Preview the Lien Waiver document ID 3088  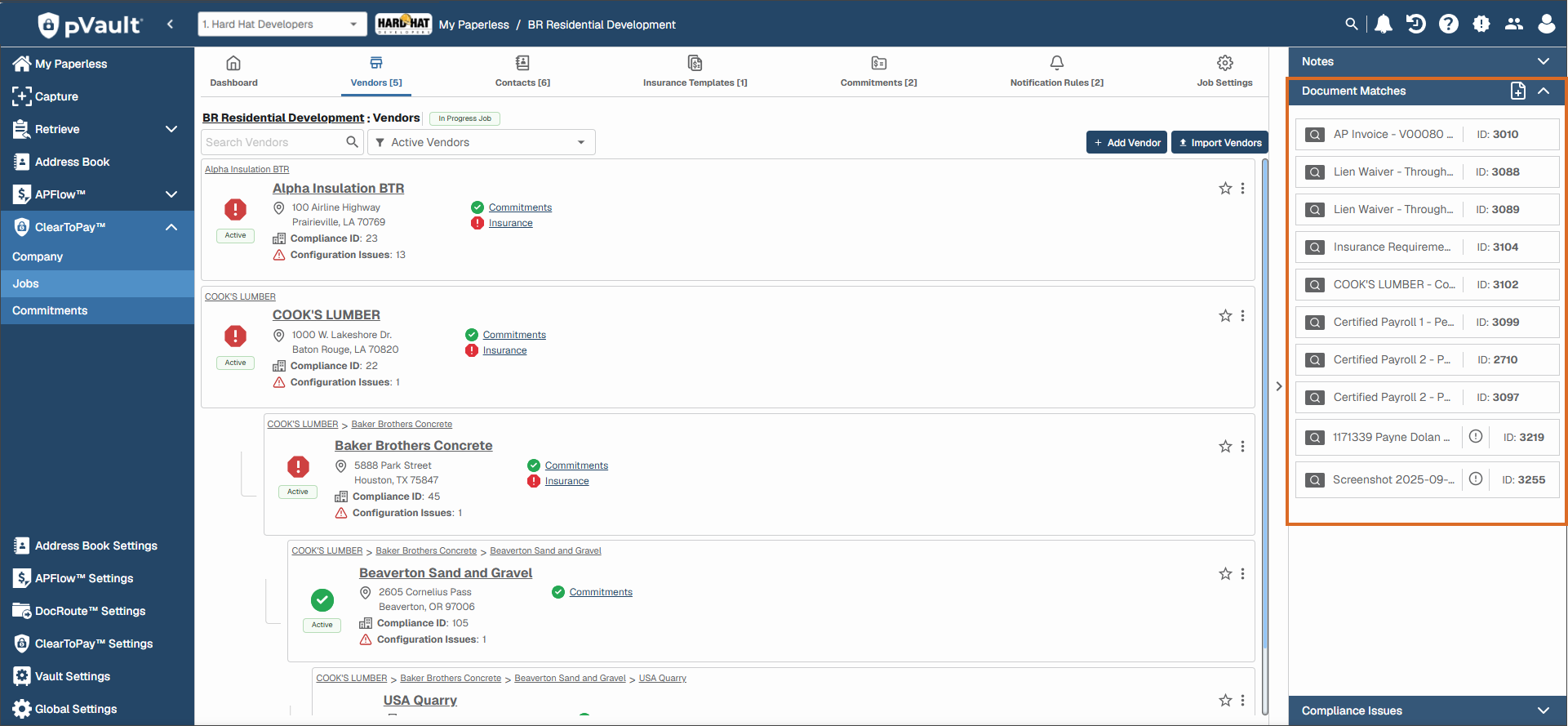[x=1315, y=172]
